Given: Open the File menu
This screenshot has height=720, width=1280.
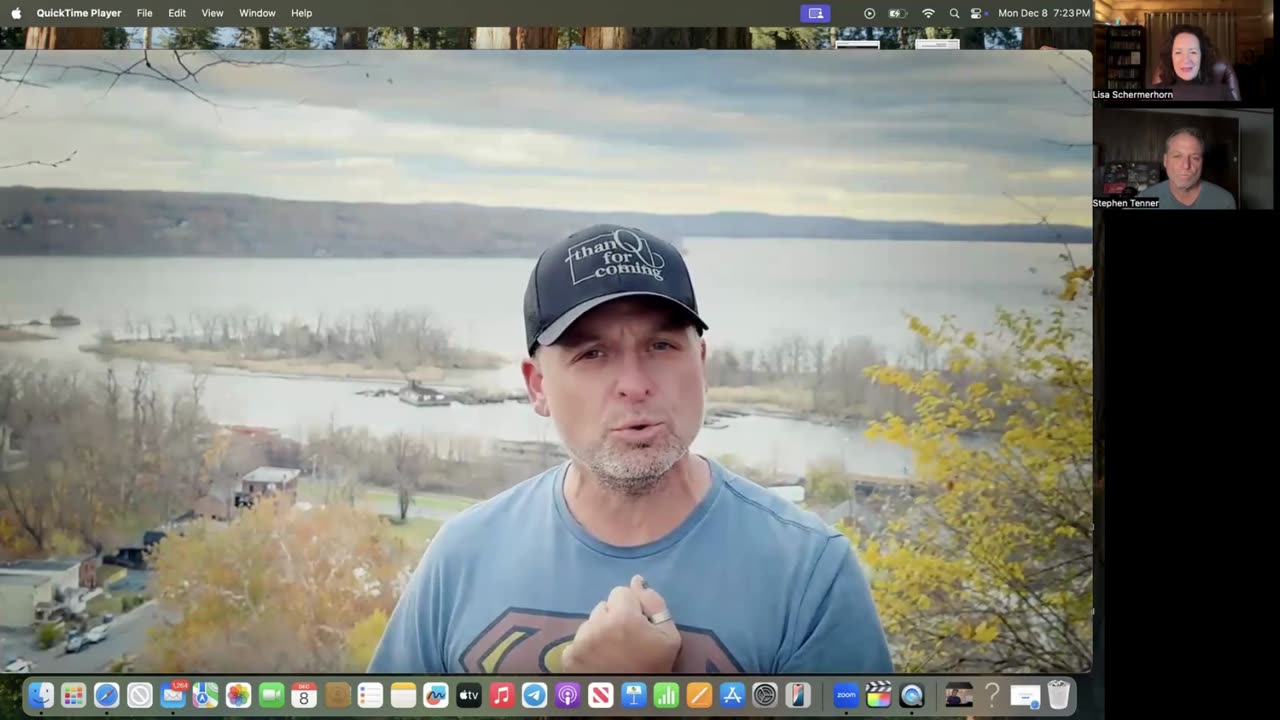Looking at the screenshot, I should 144,13.
